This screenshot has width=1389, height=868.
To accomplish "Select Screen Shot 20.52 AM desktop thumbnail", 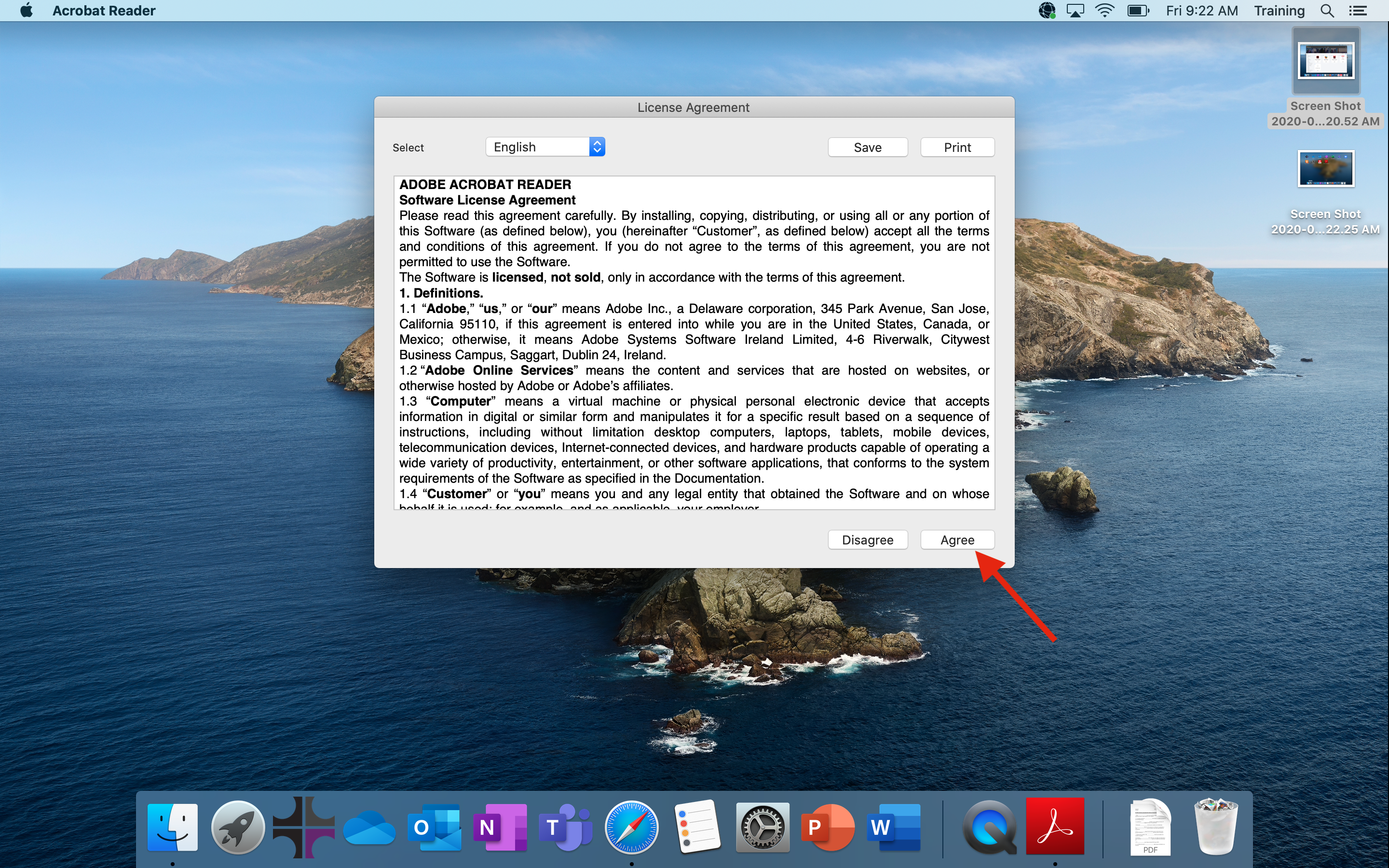I will (1325, 61).
